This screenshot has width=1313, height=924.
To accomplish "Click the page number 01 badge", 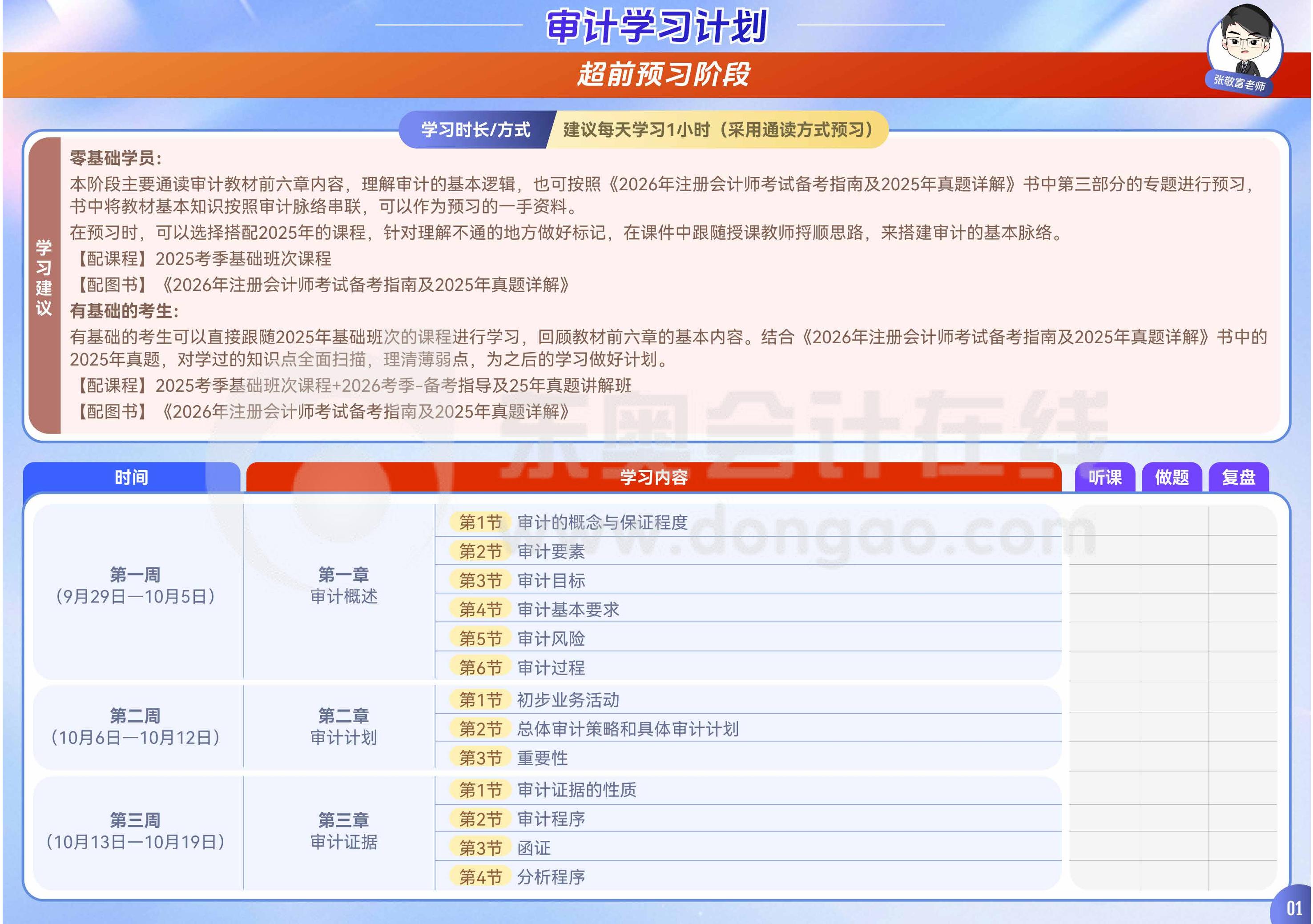I will click(x=1293, y=908).
